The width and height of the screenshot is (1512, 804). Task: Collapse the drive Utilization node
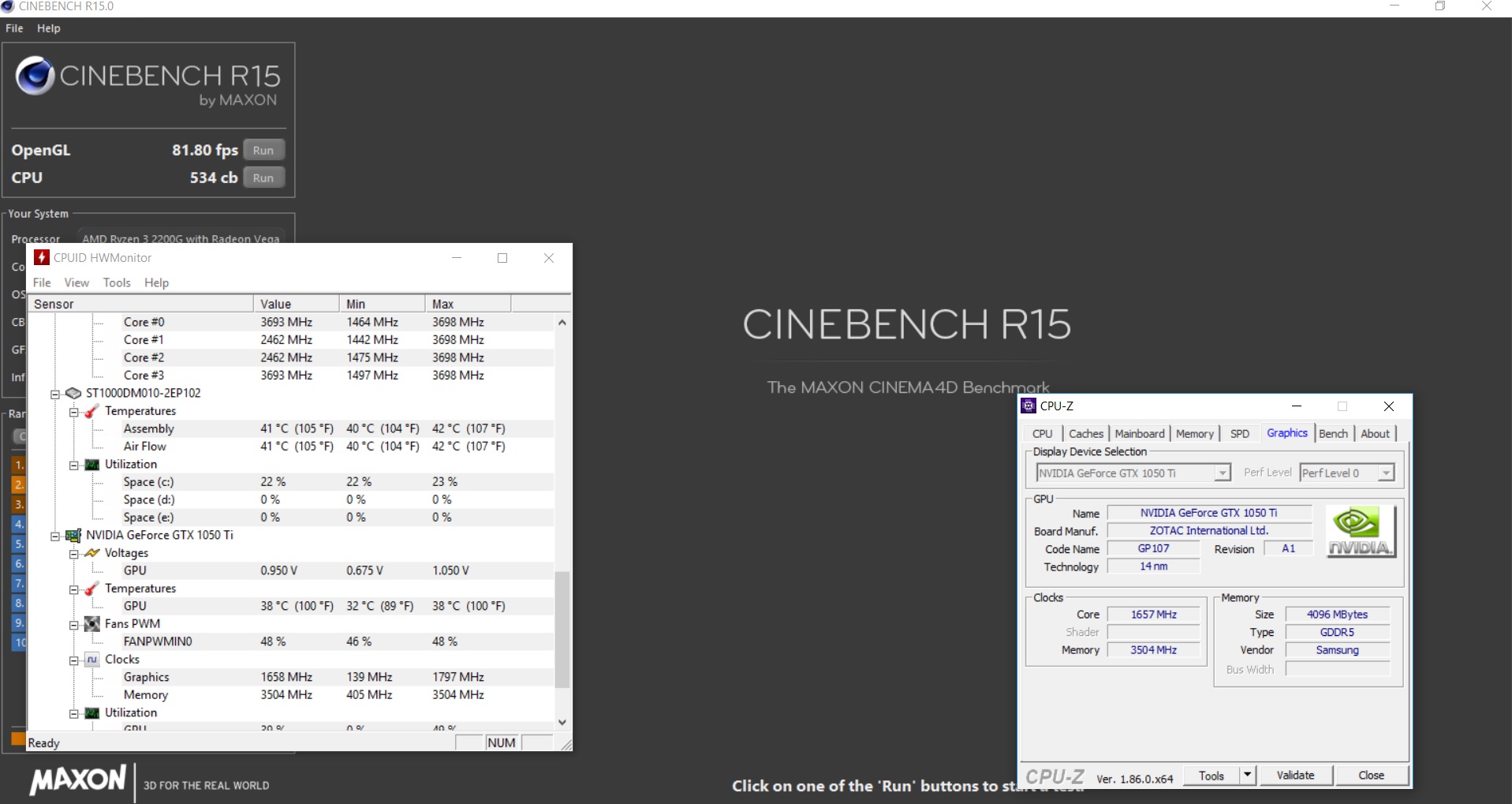click(x=73, y=465)
